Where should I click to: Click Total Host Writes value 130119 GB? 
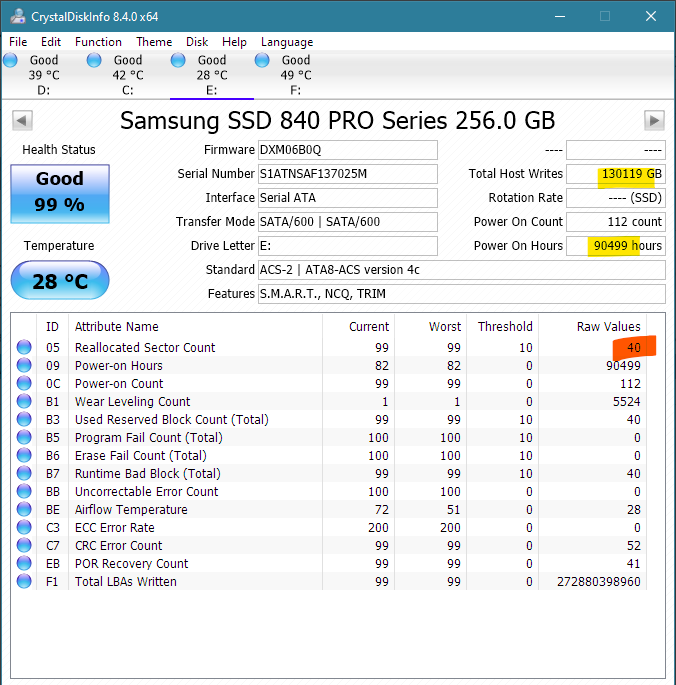coord(616,174)
